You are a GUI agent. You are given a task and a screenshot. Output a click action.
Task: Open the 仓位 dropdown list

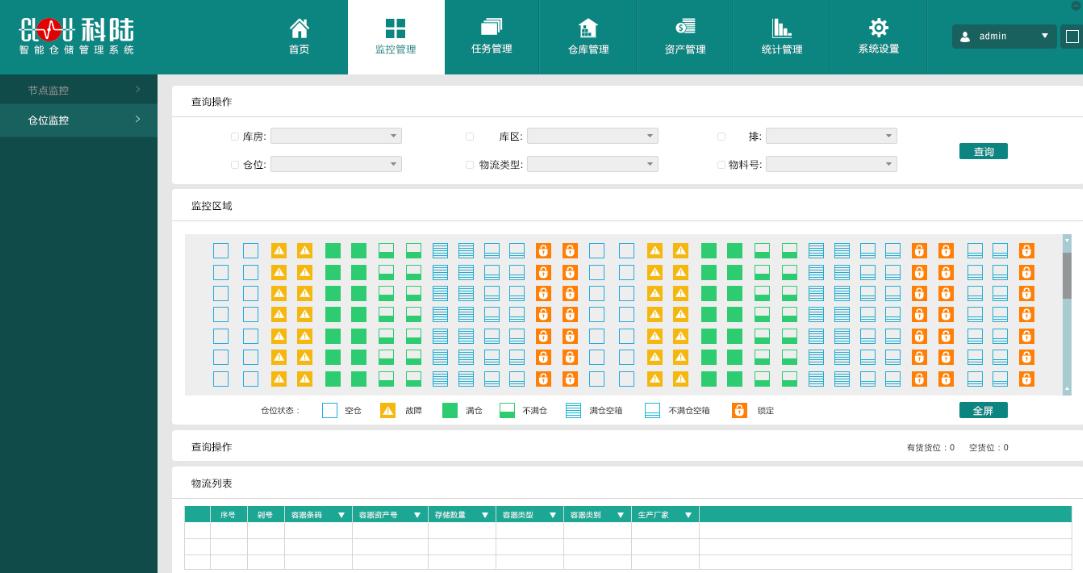click(335, 164)
